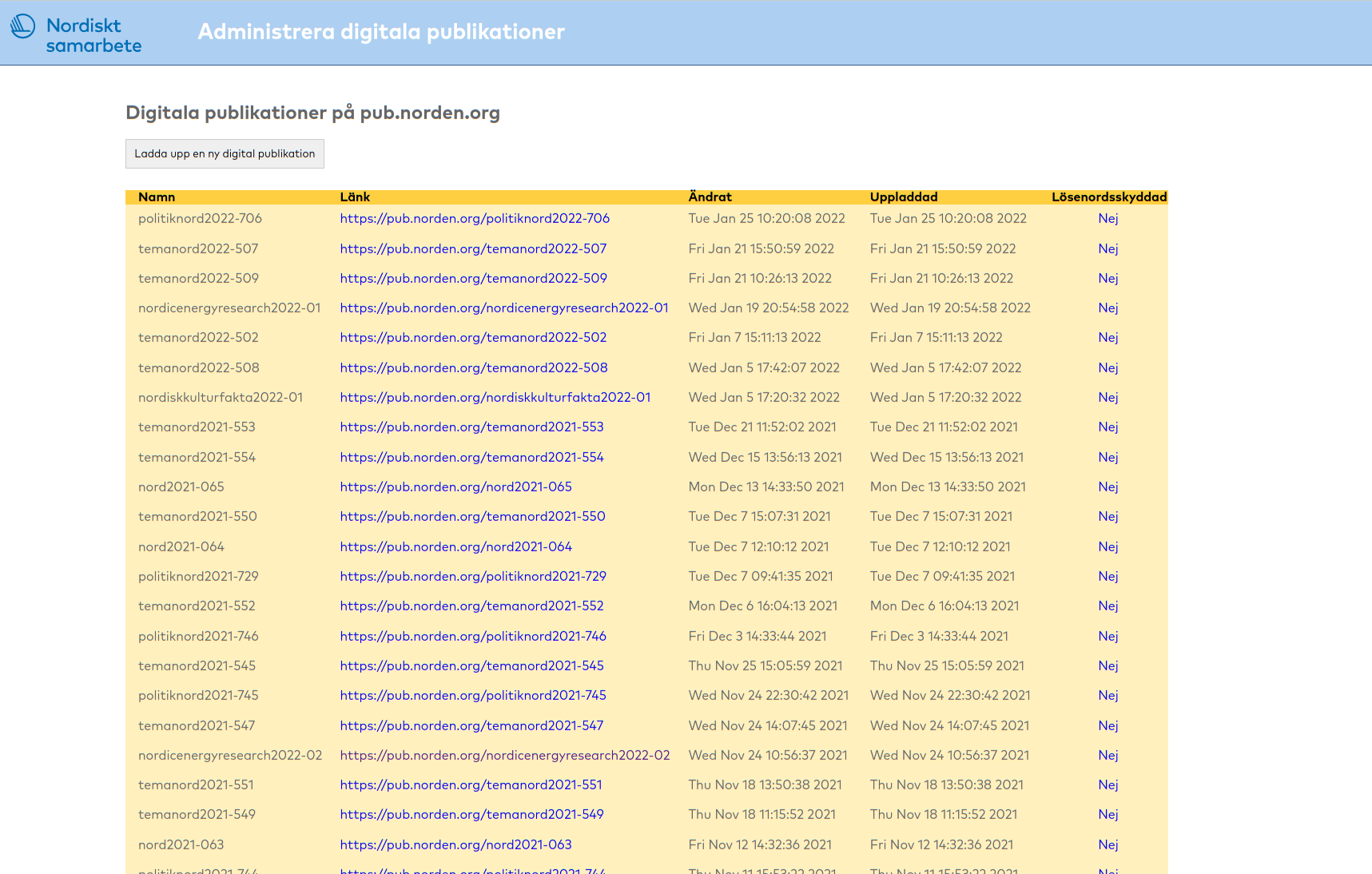Open the nordiskkulturfakta2022-01 publication link
1372x874 pixels.
pos(495,397)
